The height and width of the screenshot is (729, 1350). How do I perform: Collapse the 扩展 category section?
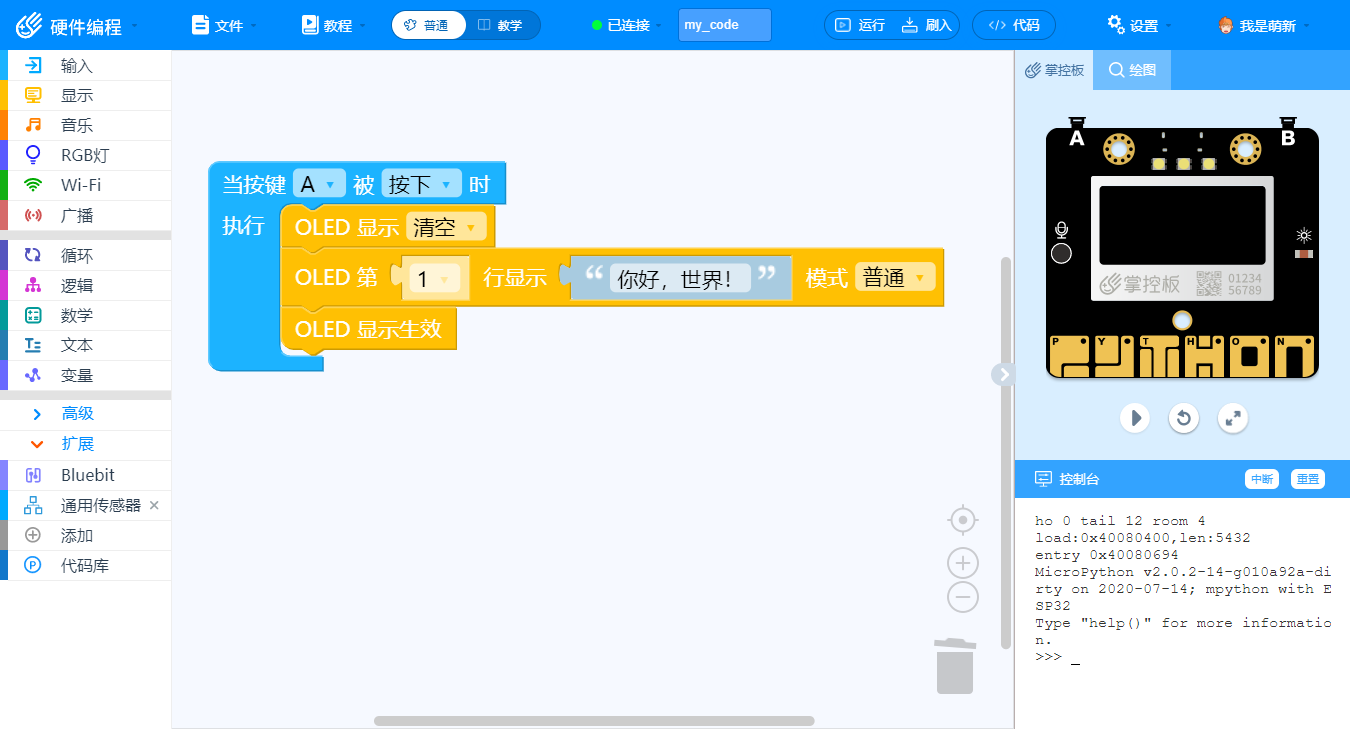click(x=85, y=444)
